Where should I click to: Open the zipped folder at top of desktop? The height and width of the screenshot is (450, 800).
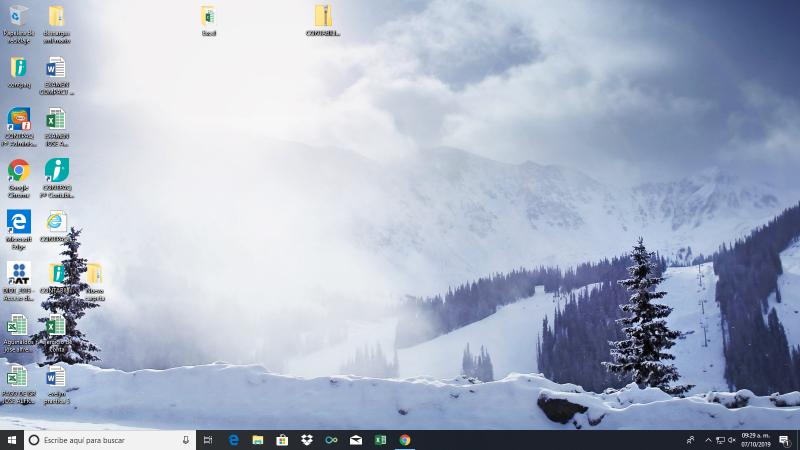323,17
